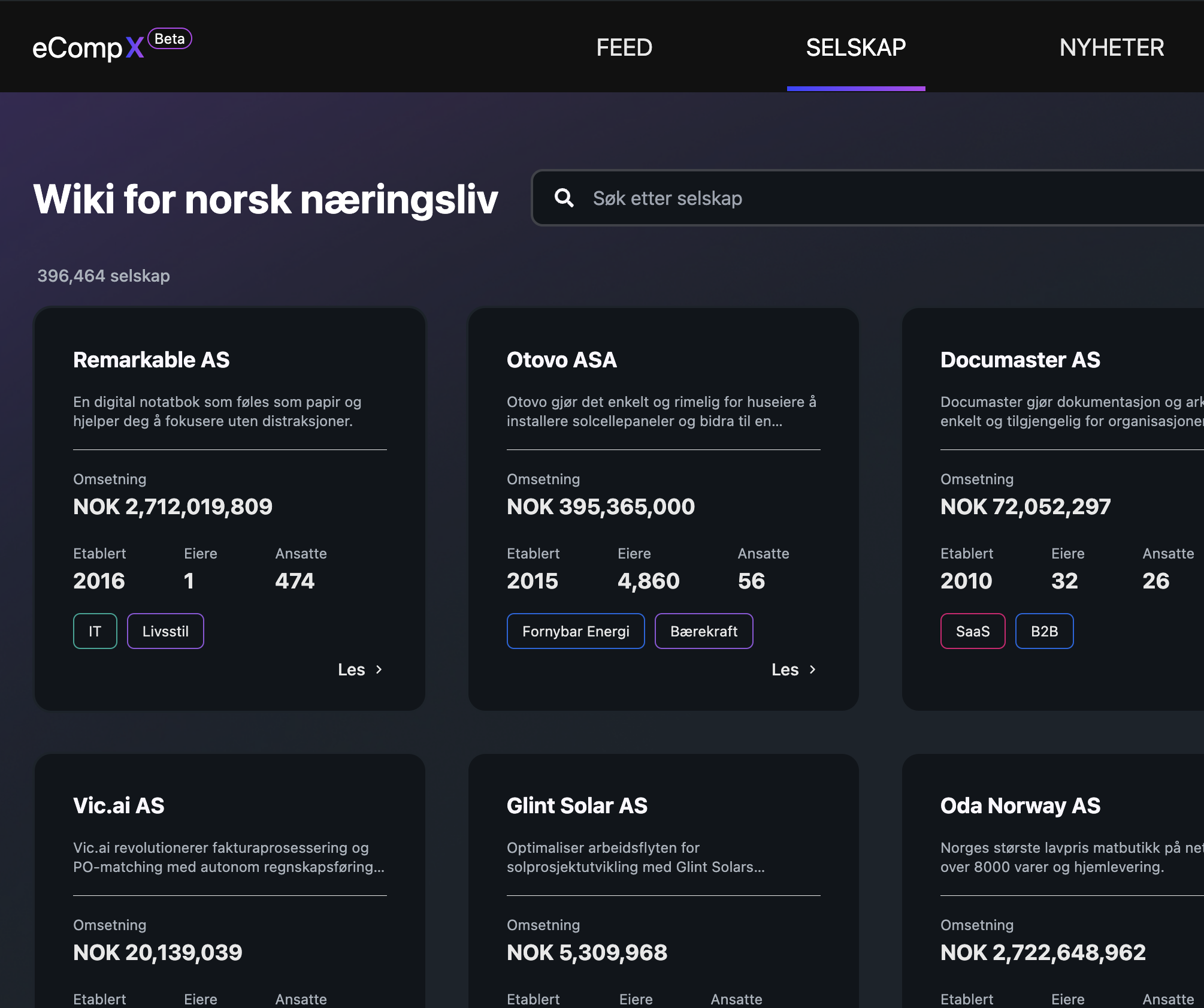The image size is (1204, 1008).
Task: Click the 4,860 owners value on Otovo
Action: click(649, 581)
